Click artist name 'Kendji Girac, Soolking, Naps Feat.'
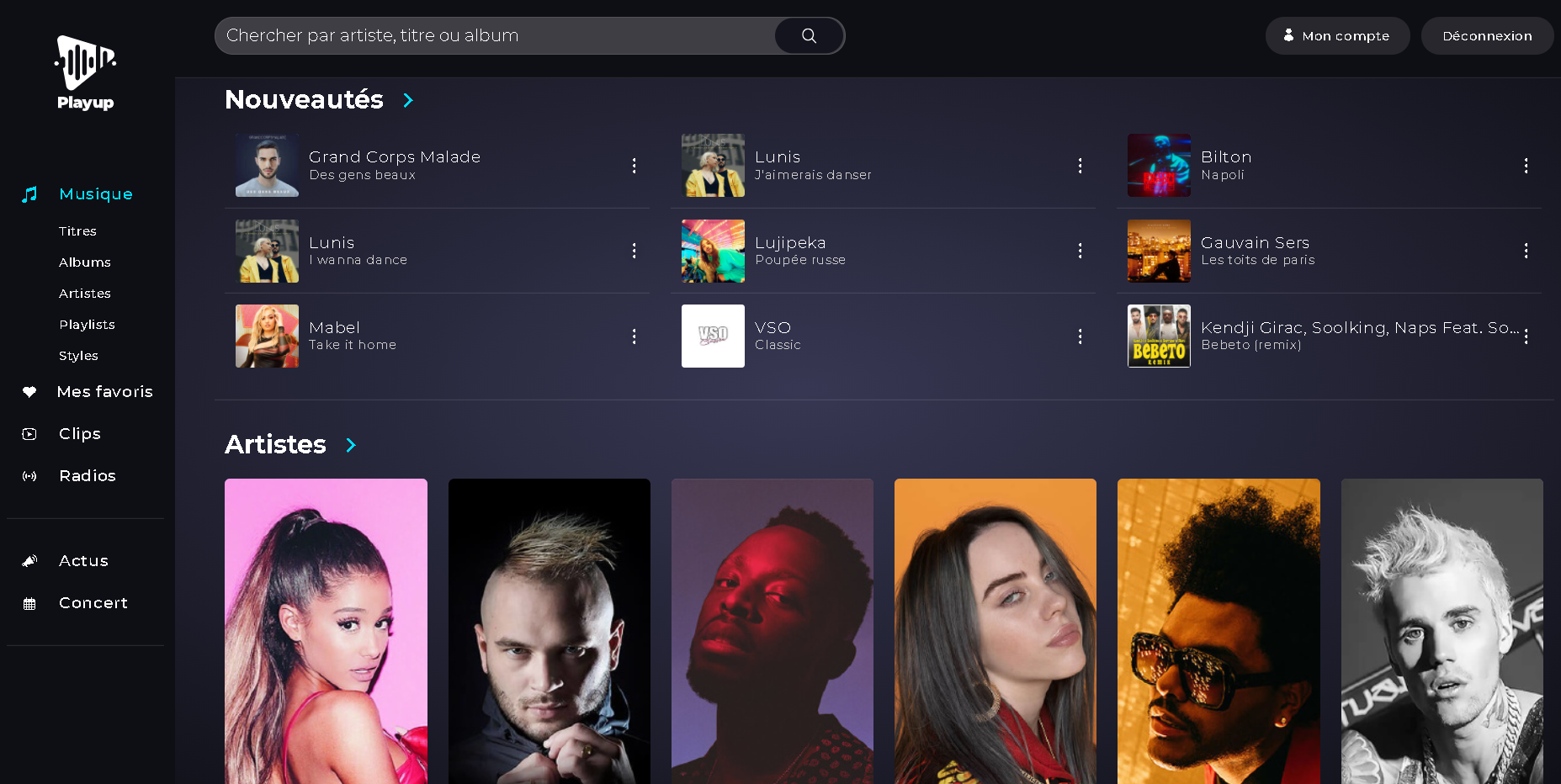This screenshot has height=784, width=1561. click(1360, 328)
